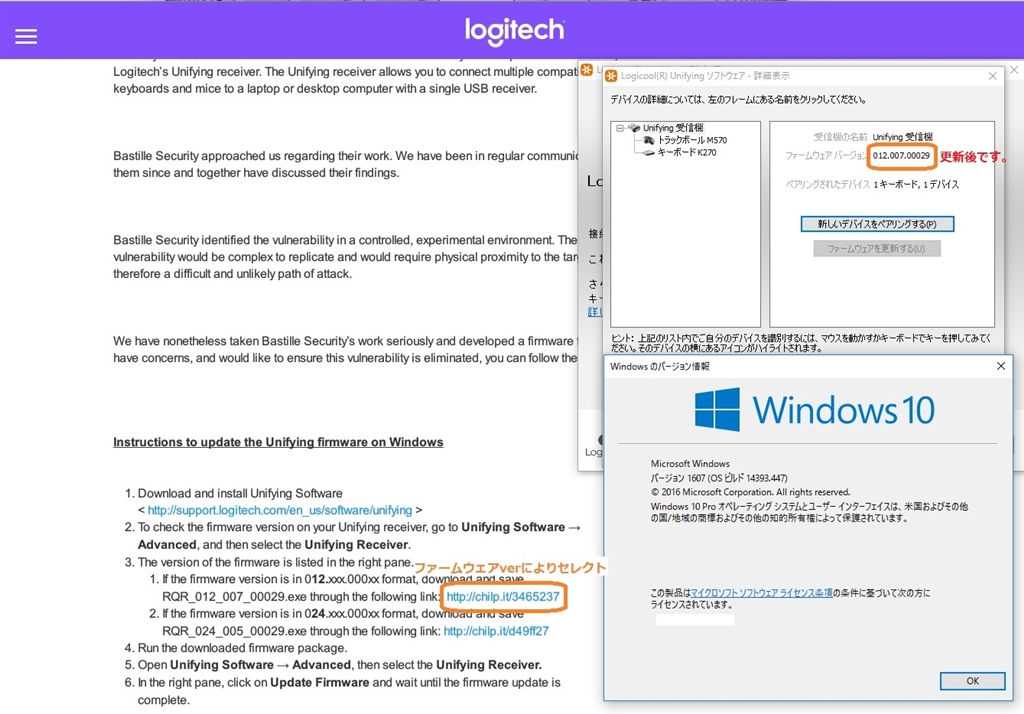This screenshot has height=714, width=1024.
Task: Open the chilp.it/d49ff27 firmware link
Action: tap(496, 631)
